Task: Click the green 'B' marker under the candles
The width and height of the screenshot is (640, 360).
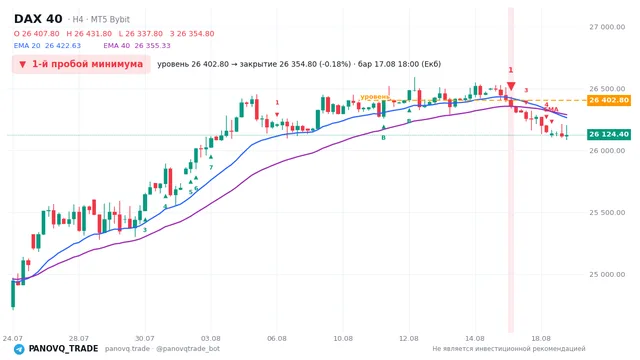Action: click(x=383, y=138)
